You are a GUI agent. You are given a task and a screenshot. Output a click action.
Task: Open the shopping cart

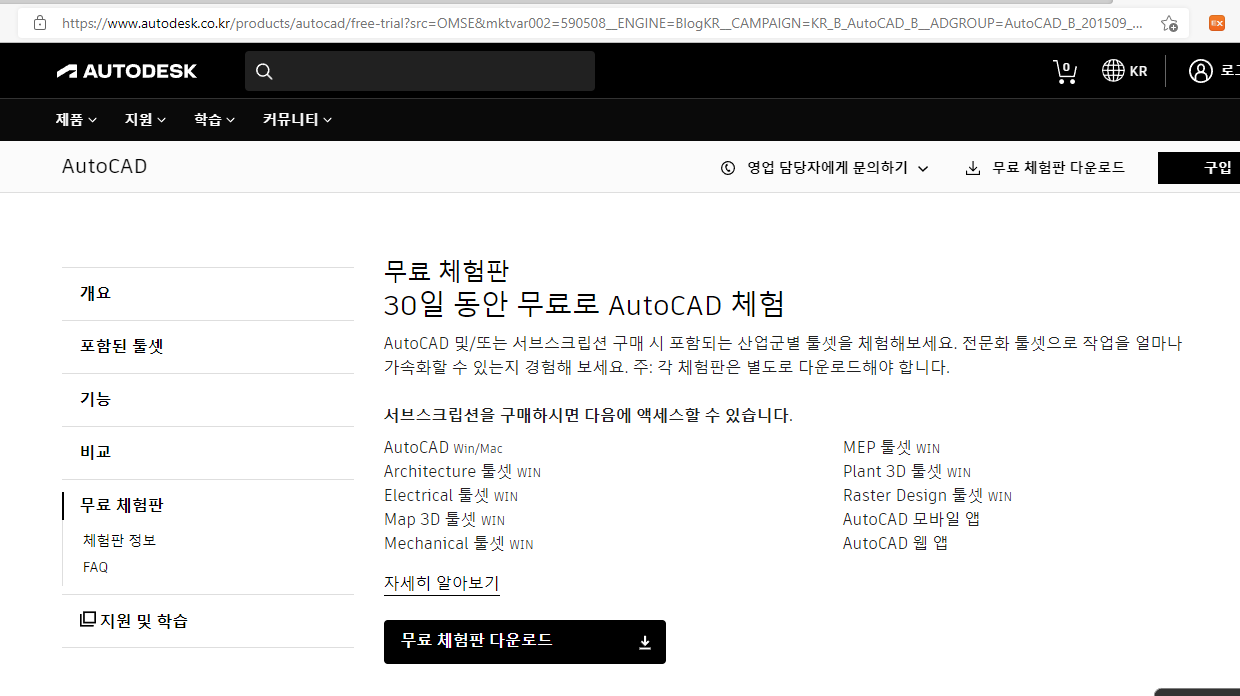point(1065,71)
